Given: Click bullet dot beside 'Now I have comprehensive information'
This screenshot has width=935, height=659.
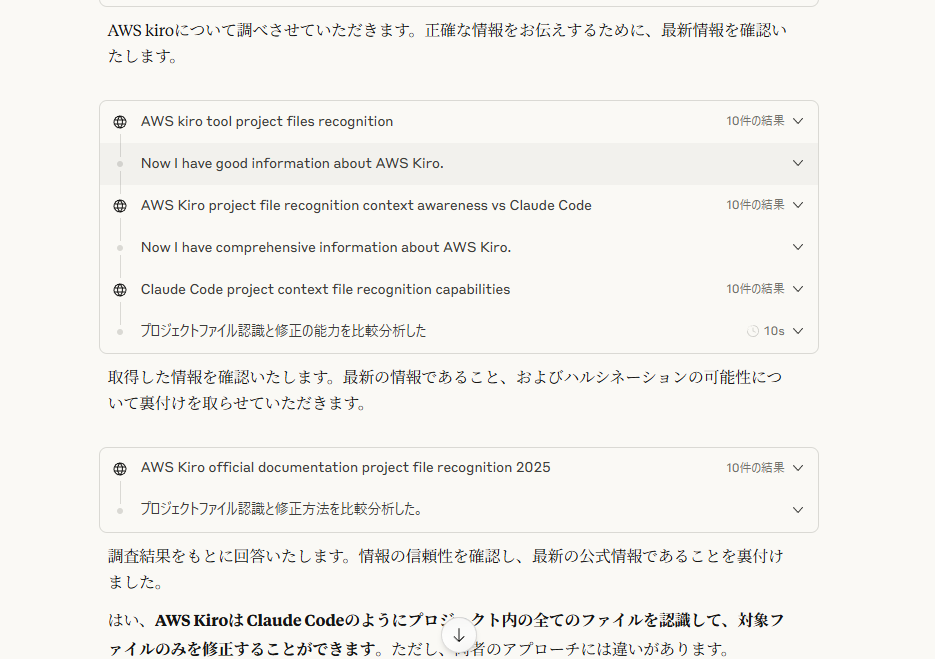Looking at the screenshot, I should (x=120, y=248).
